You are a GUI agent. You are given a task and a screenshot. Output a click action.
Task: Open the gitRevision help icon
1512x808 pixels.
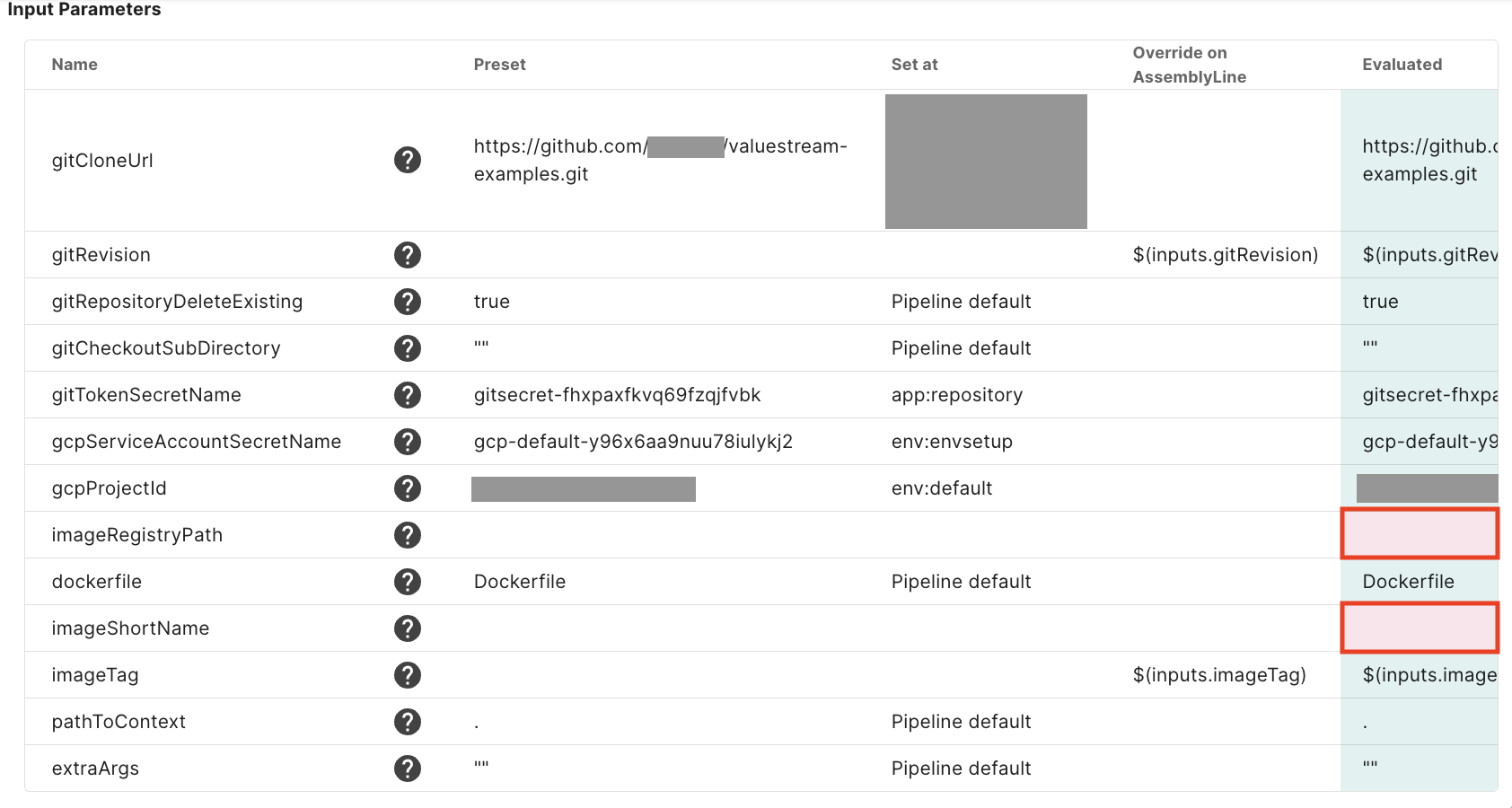pyautogui.click(x=408, y=255)
